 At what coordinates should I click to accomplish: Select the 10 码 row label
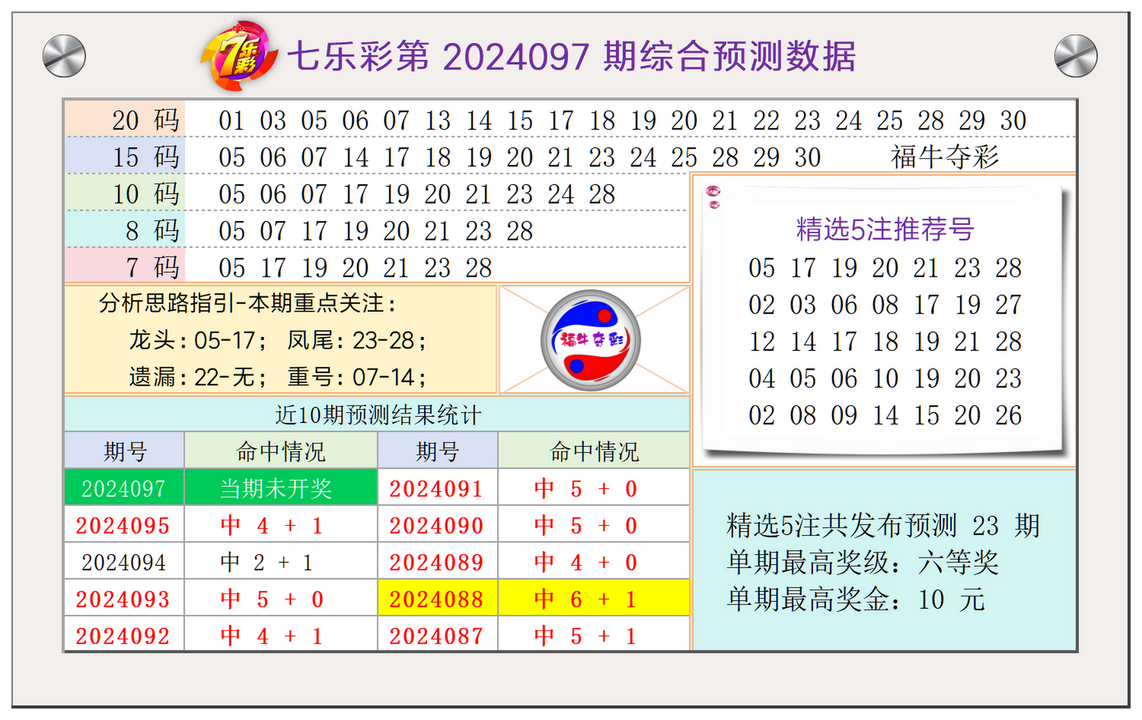click(125, 194)
